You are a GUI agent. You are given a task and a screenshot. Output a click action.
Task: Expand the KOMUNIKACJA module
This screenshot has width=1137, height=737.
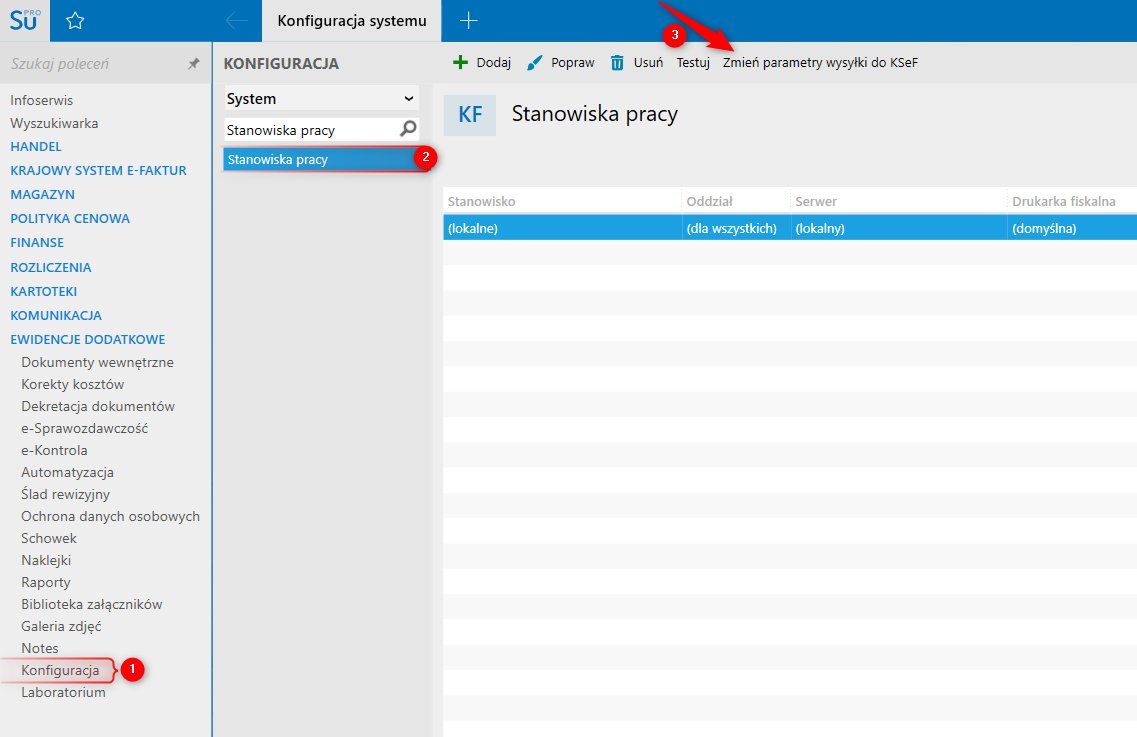pos(56,316)
